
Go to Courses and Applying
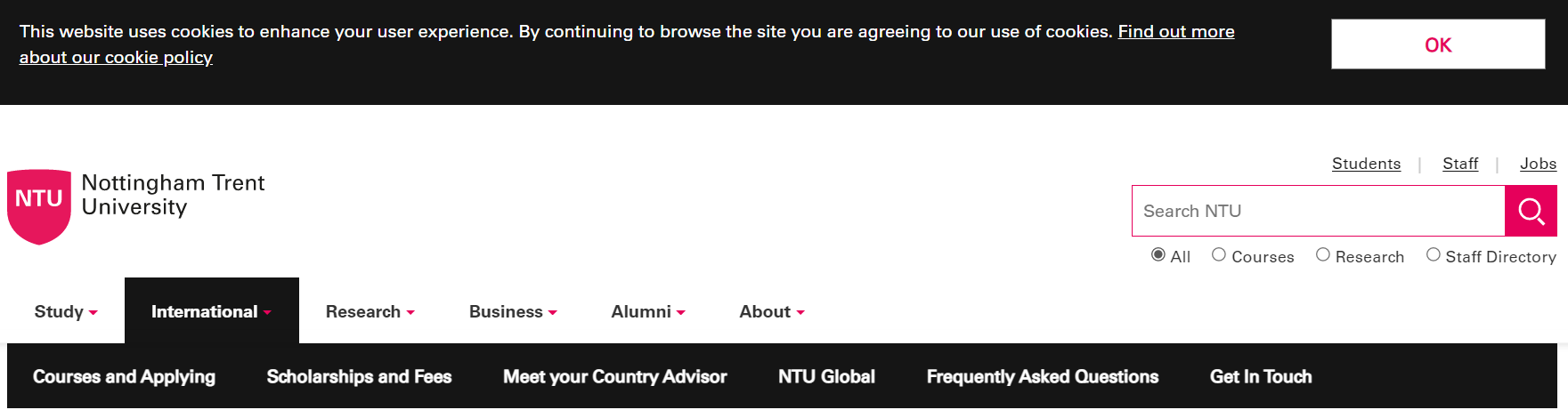click(x=124, y=377)
